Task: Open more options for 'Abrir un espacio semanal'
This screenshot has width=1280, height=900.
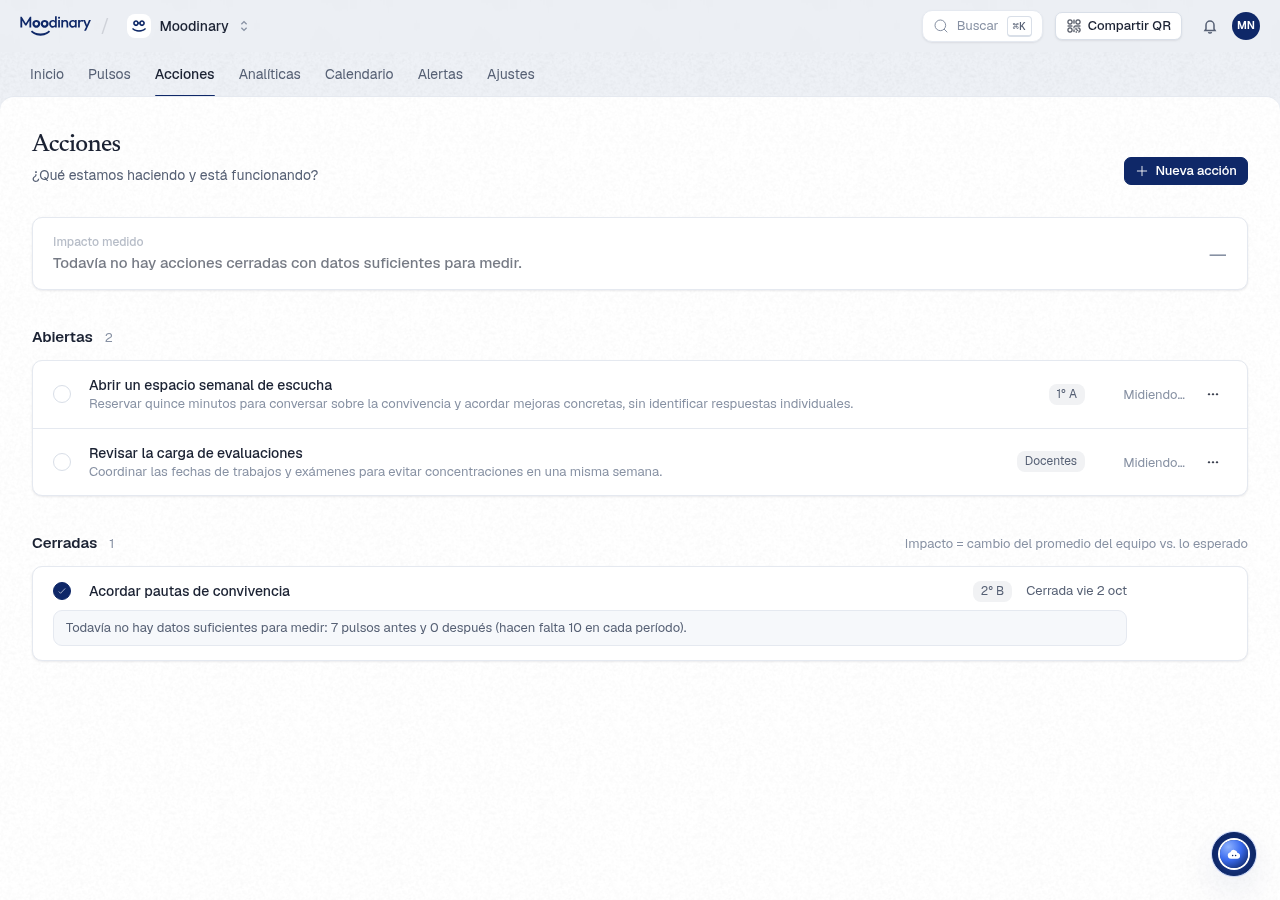Action: tap(1213, 394)
